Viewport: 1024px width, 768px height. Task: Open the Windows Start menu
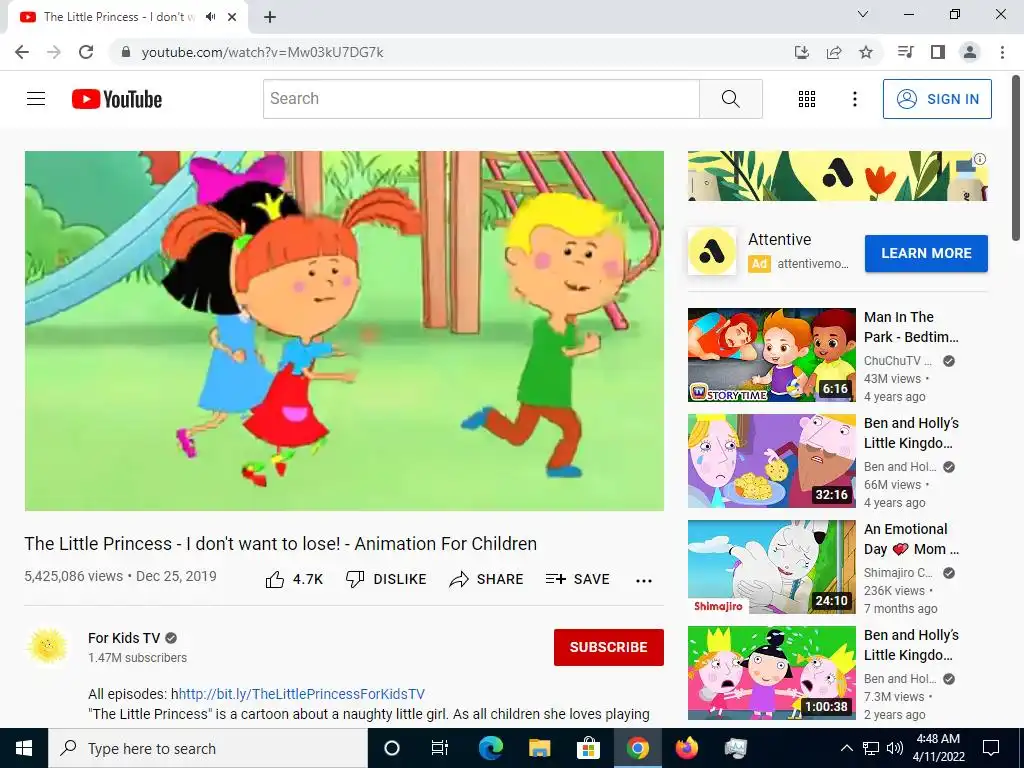coord(24,748)
